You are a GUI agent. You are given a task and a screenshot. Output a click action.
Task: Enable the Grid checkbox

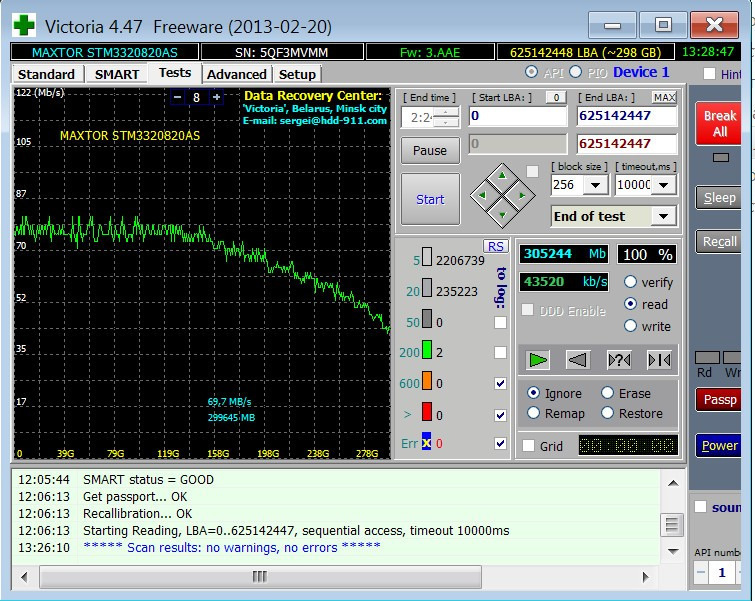pos(528,447)
